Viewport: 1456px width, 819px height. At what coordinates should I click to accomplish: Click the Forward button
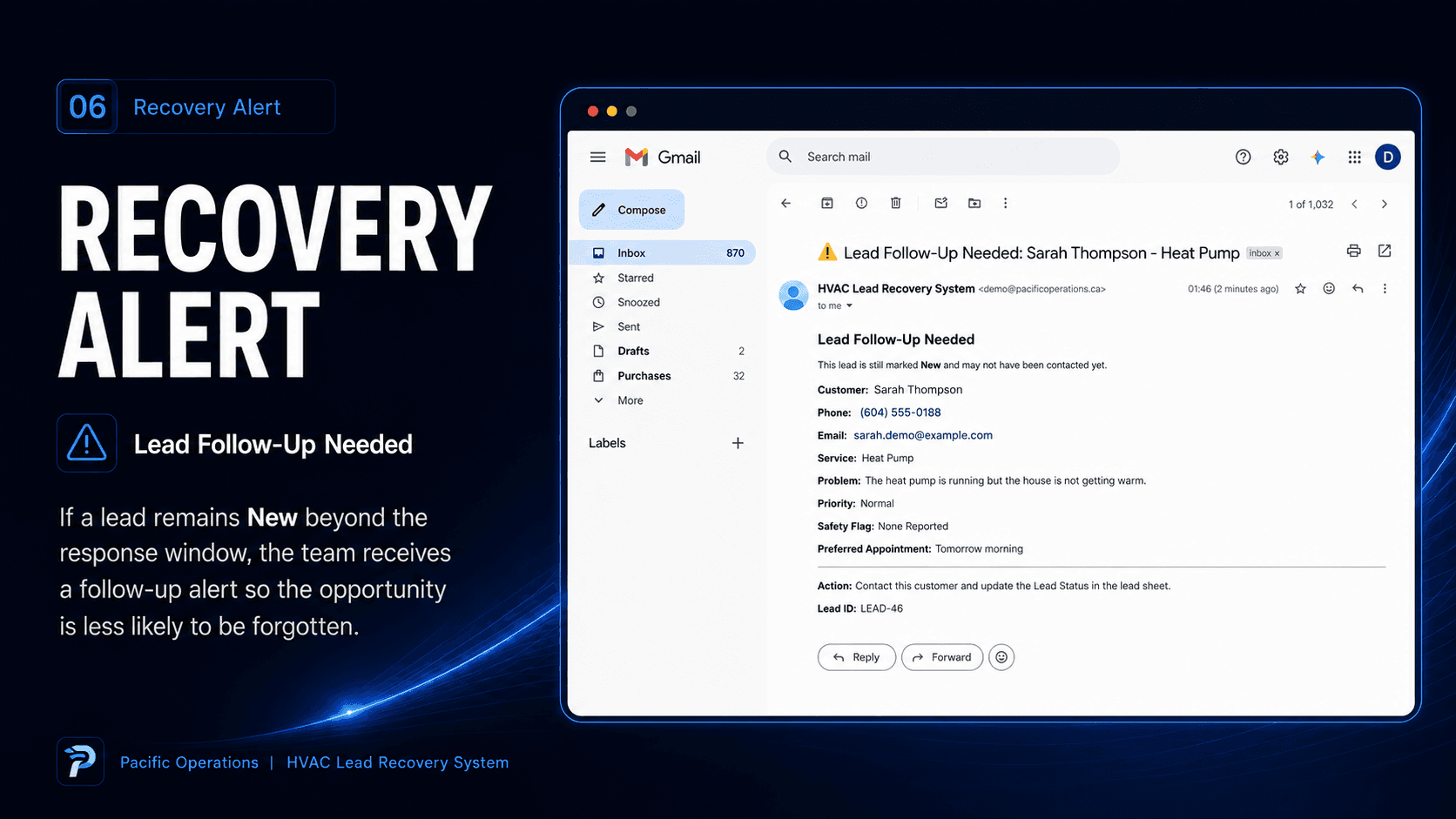pos(942,657)
